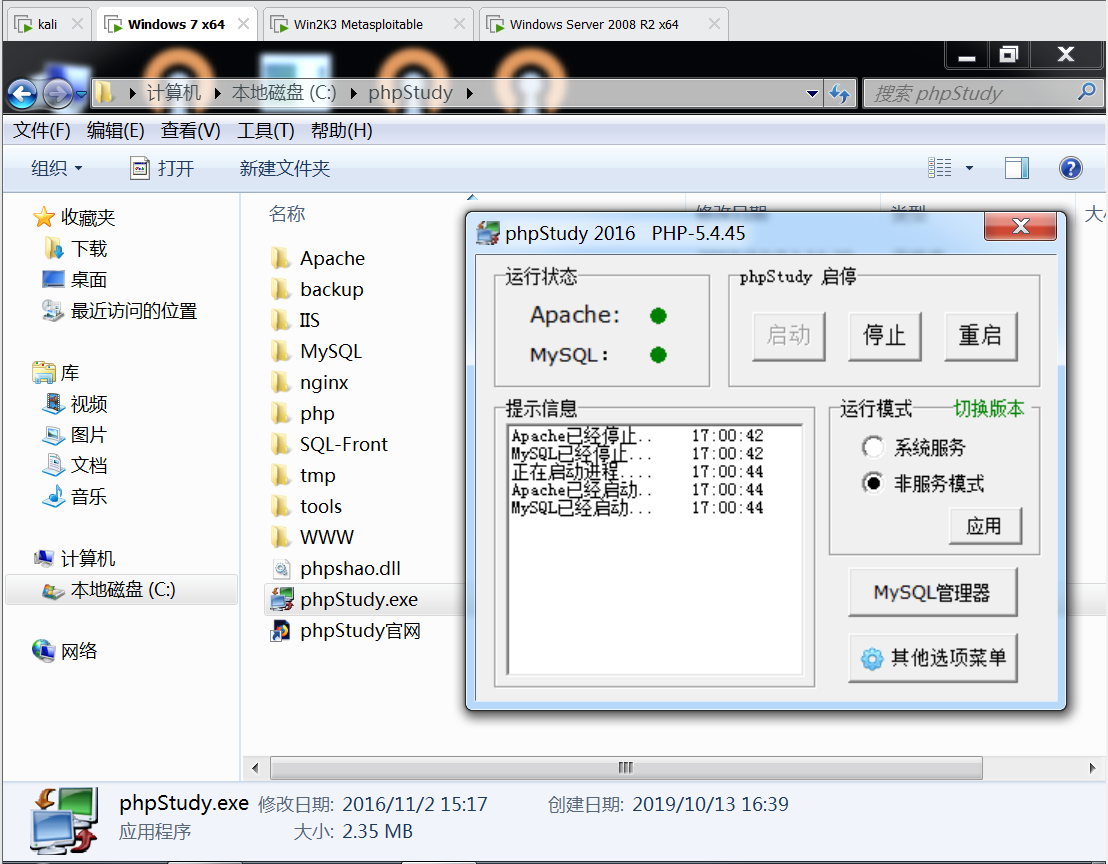Open the 图片 library
Image resolution: width=1108 pixels, height=864 pixels.
click(x=75, y=435)
